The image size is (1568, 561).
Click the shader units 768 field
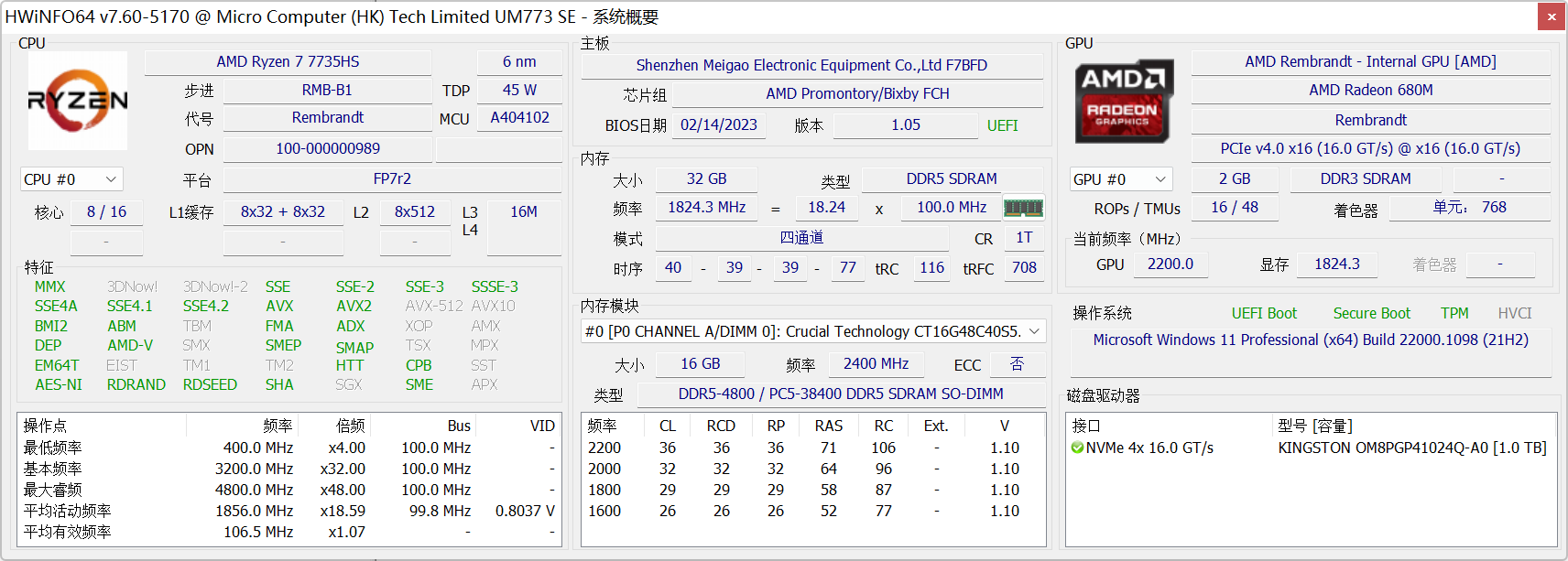tap(1469, 207)
